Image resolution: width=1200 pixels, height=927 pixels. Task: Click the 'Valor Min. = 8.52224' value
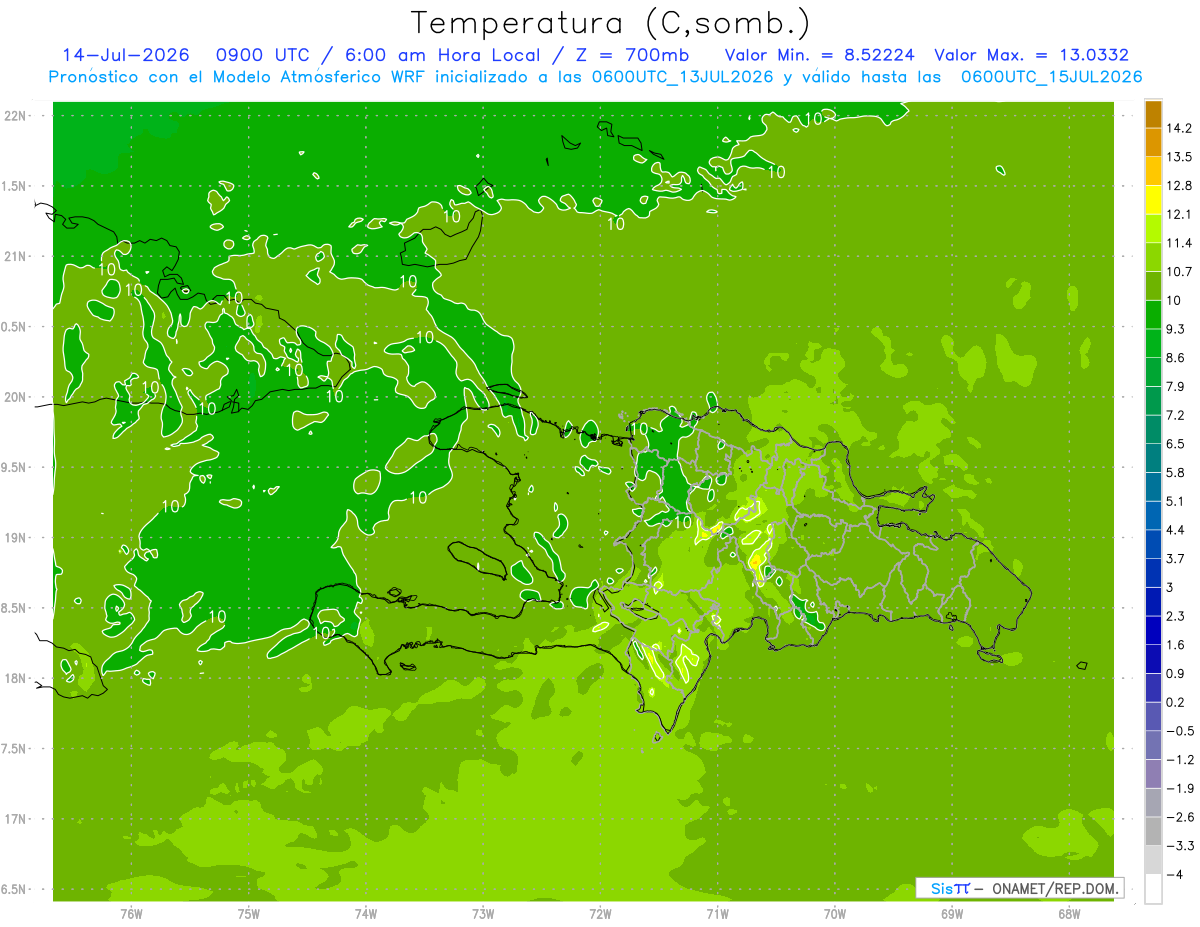[819, 55]
